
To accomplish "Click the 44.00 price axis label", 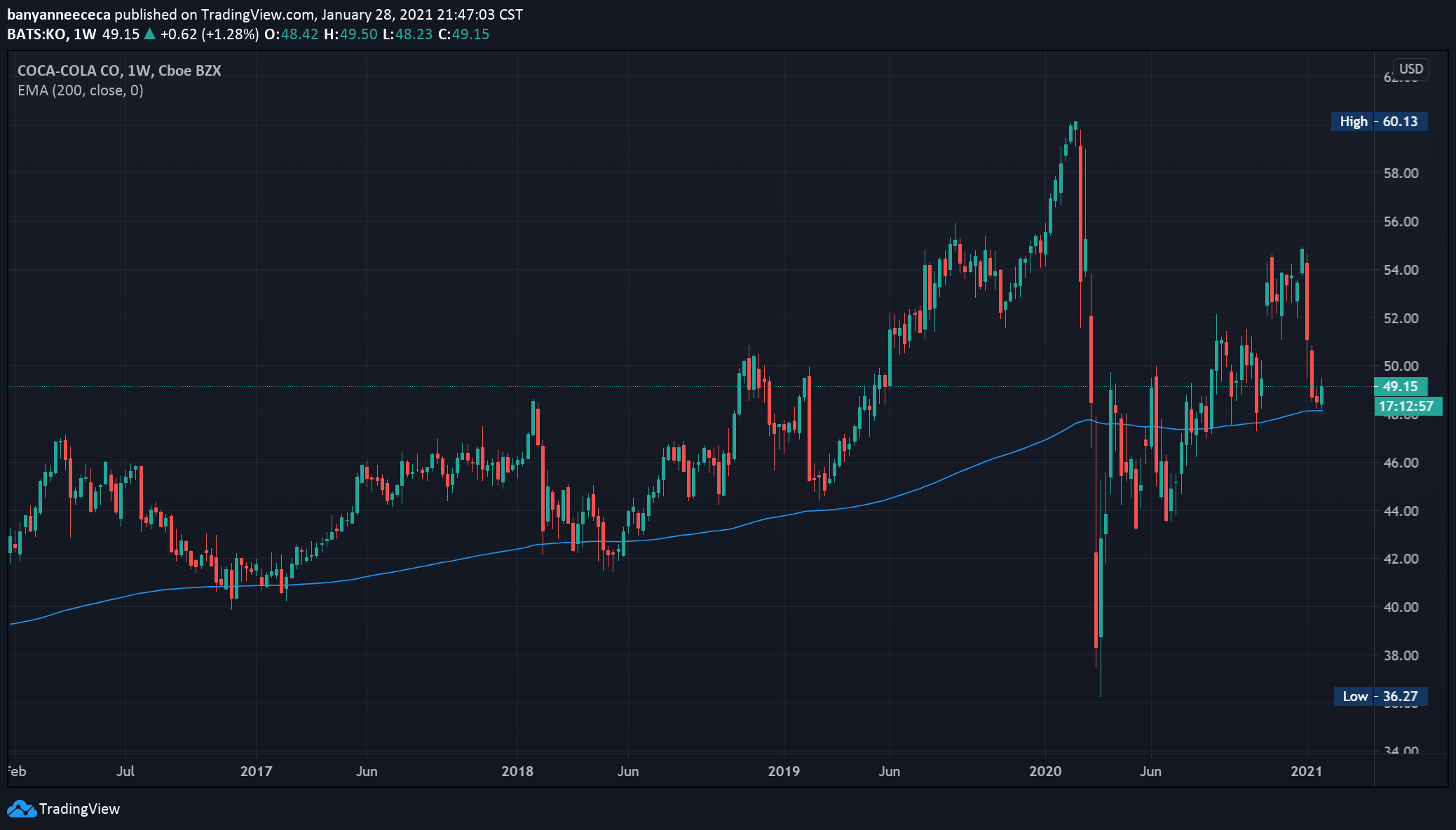I will [x=1401, y=511].
